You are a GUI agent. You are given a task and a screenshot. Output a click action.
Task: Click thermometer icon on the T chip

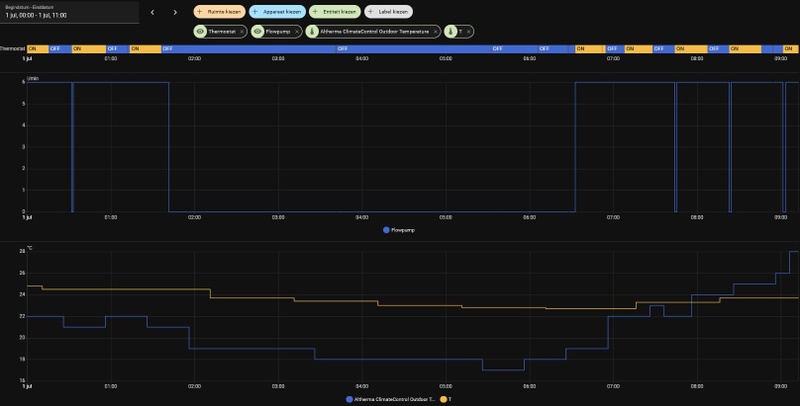(451, 32)
